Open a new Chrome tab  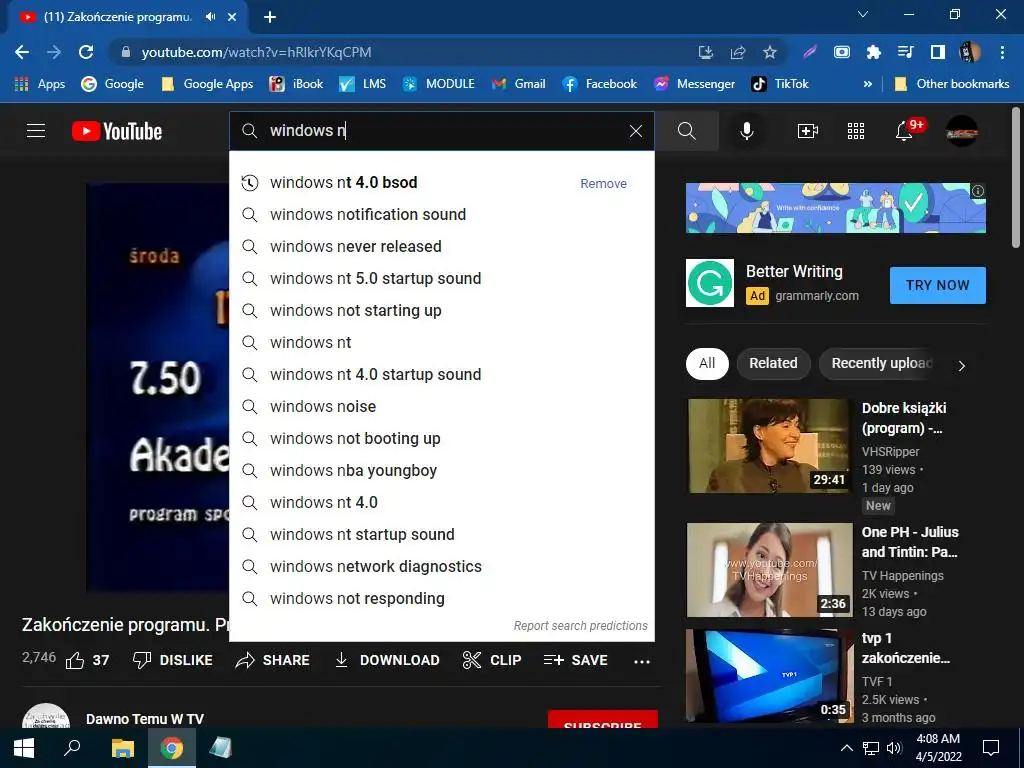(270, 18)
